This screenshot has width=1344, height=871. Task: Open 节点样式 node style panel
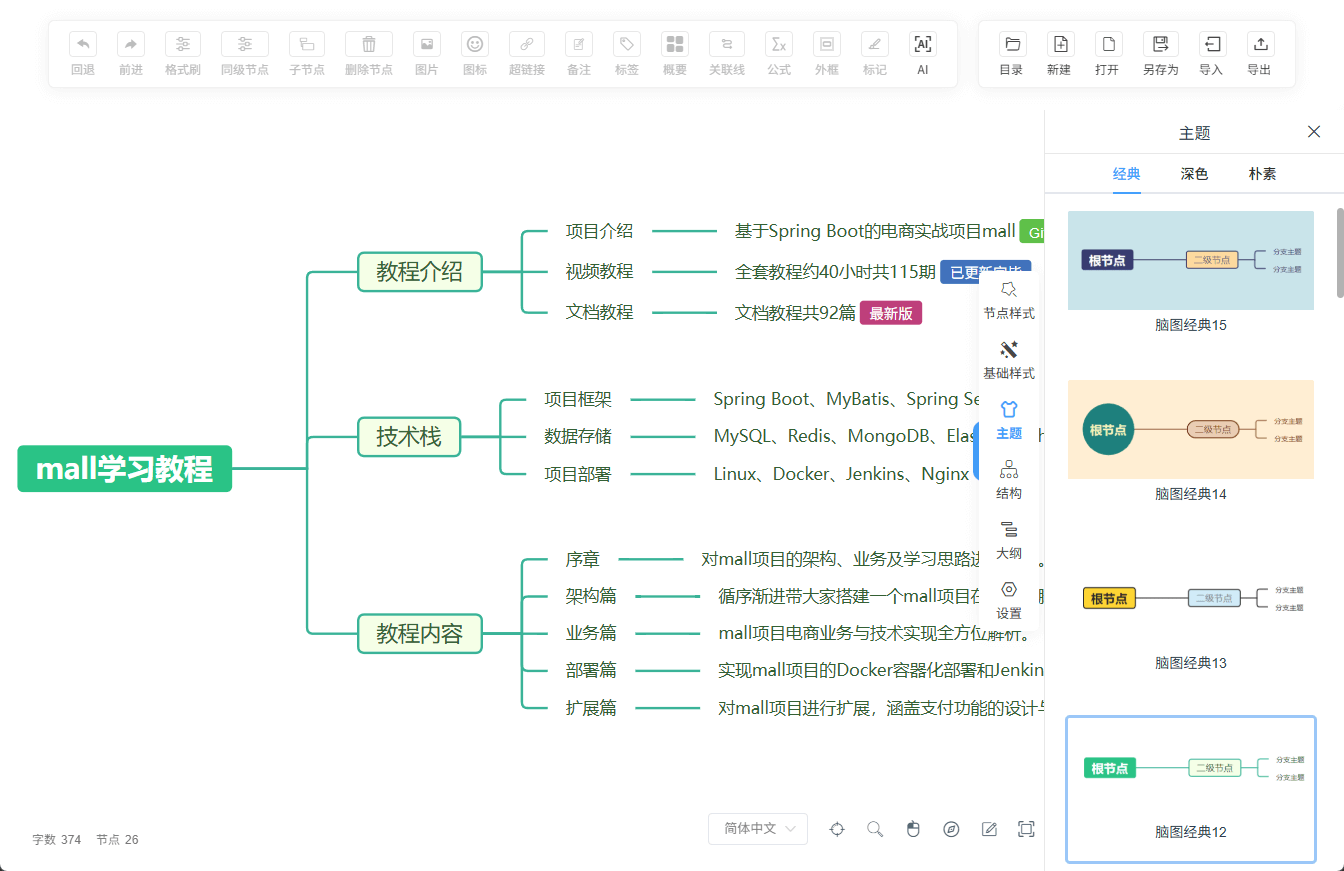point(1008,300)
